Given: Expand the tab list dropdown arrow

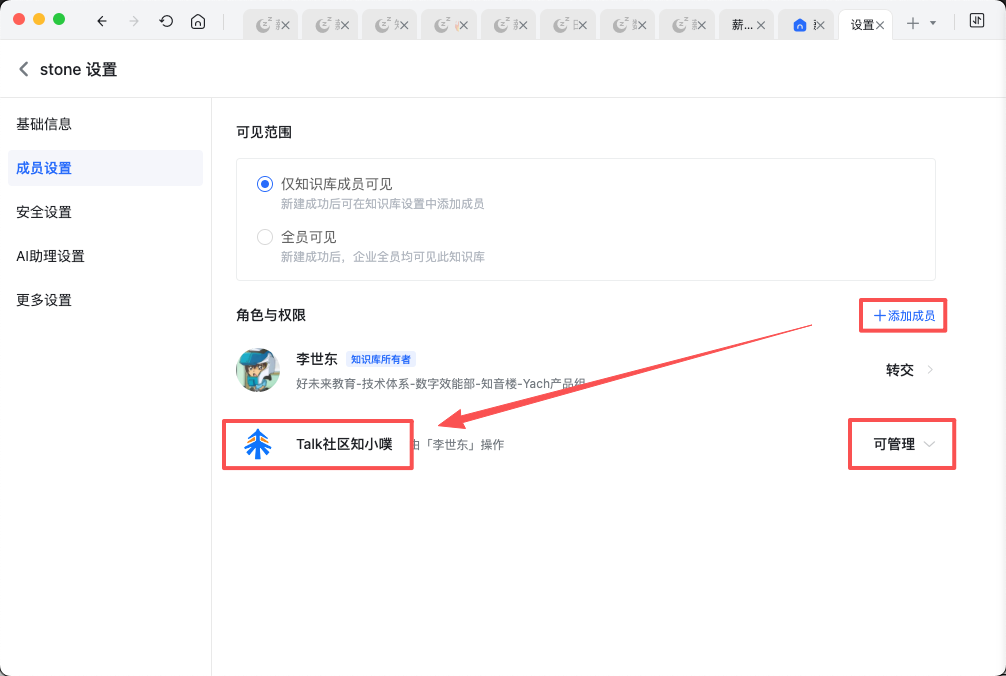Looking at the screenshot, I should pos(933,24).
